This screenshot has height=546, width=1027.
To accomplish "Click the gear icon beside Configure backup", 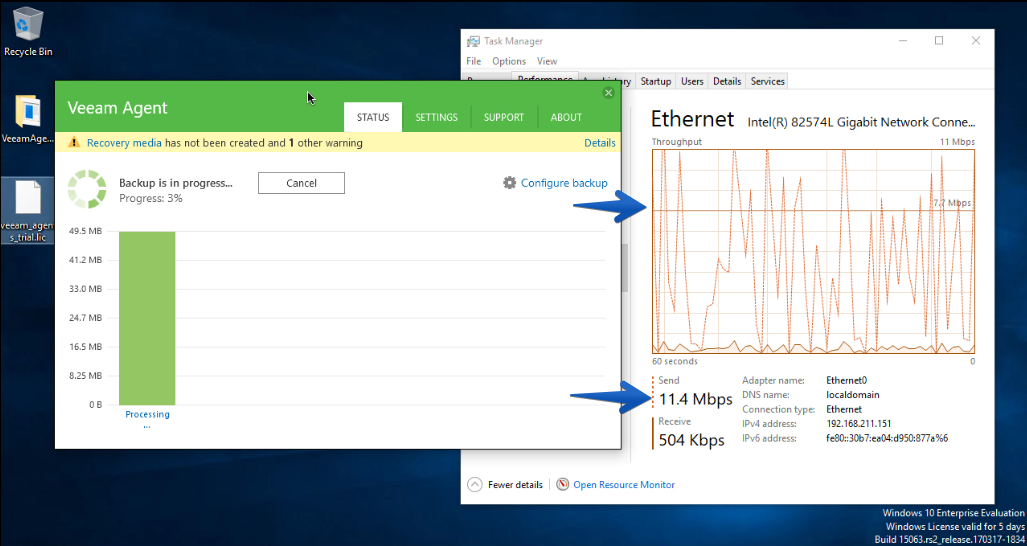I will coord(509,183).
